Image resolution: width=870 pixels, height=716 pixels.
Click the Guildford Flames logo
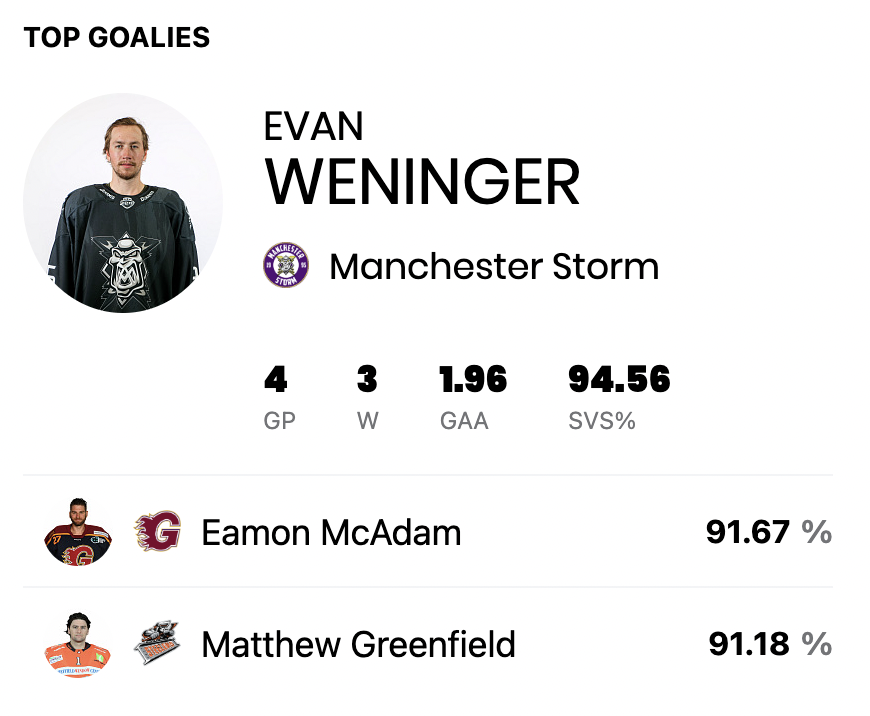click(158, 531)
